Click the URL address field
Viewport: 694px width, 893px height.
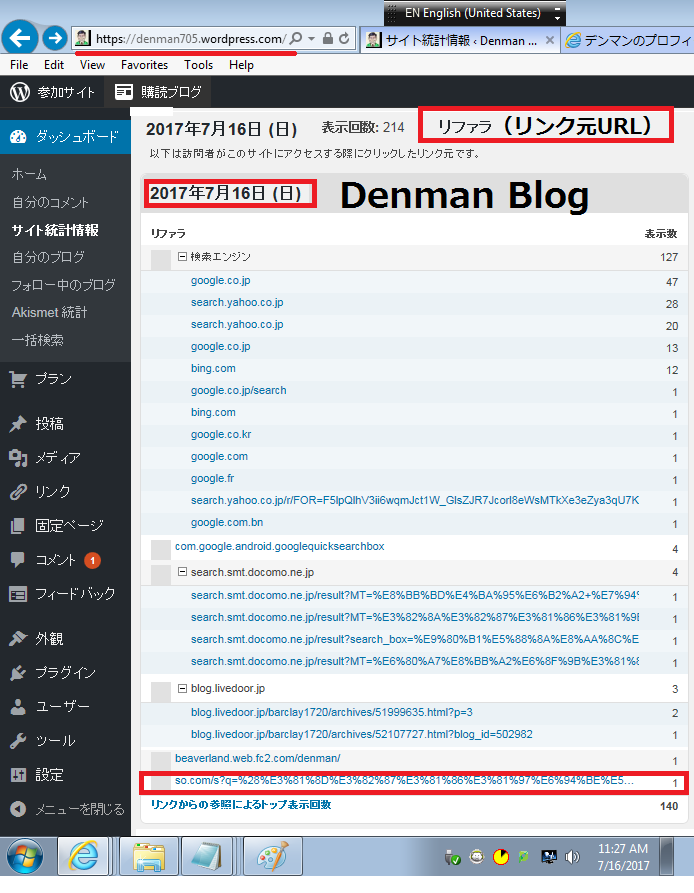(190, 39)
